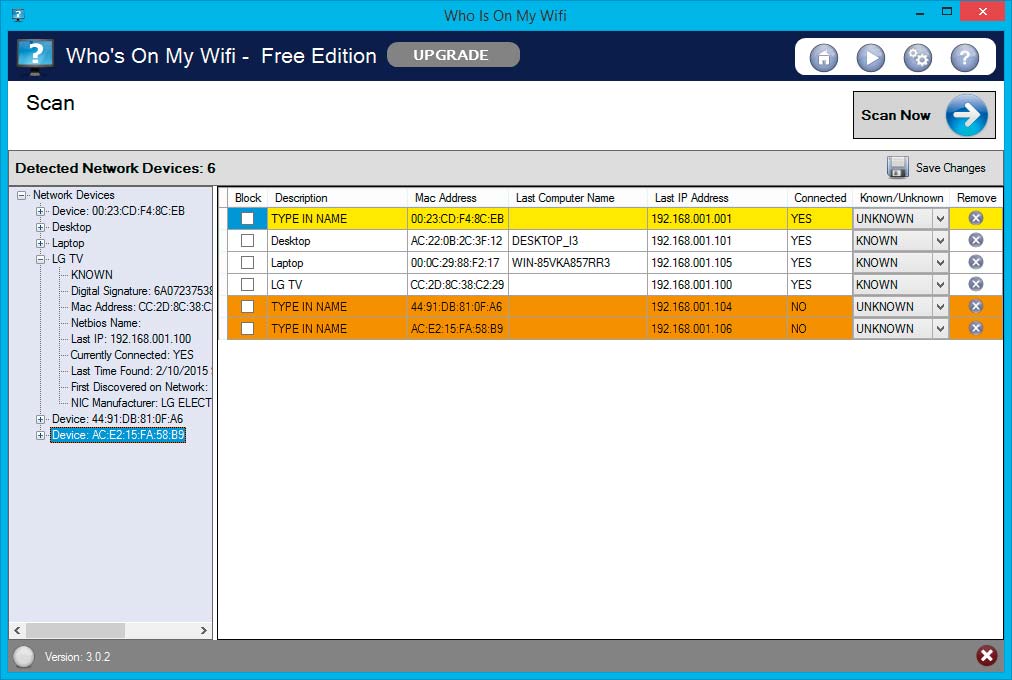Open Known/Unknown dropdown for 192.168.001.001

point(940,219)
